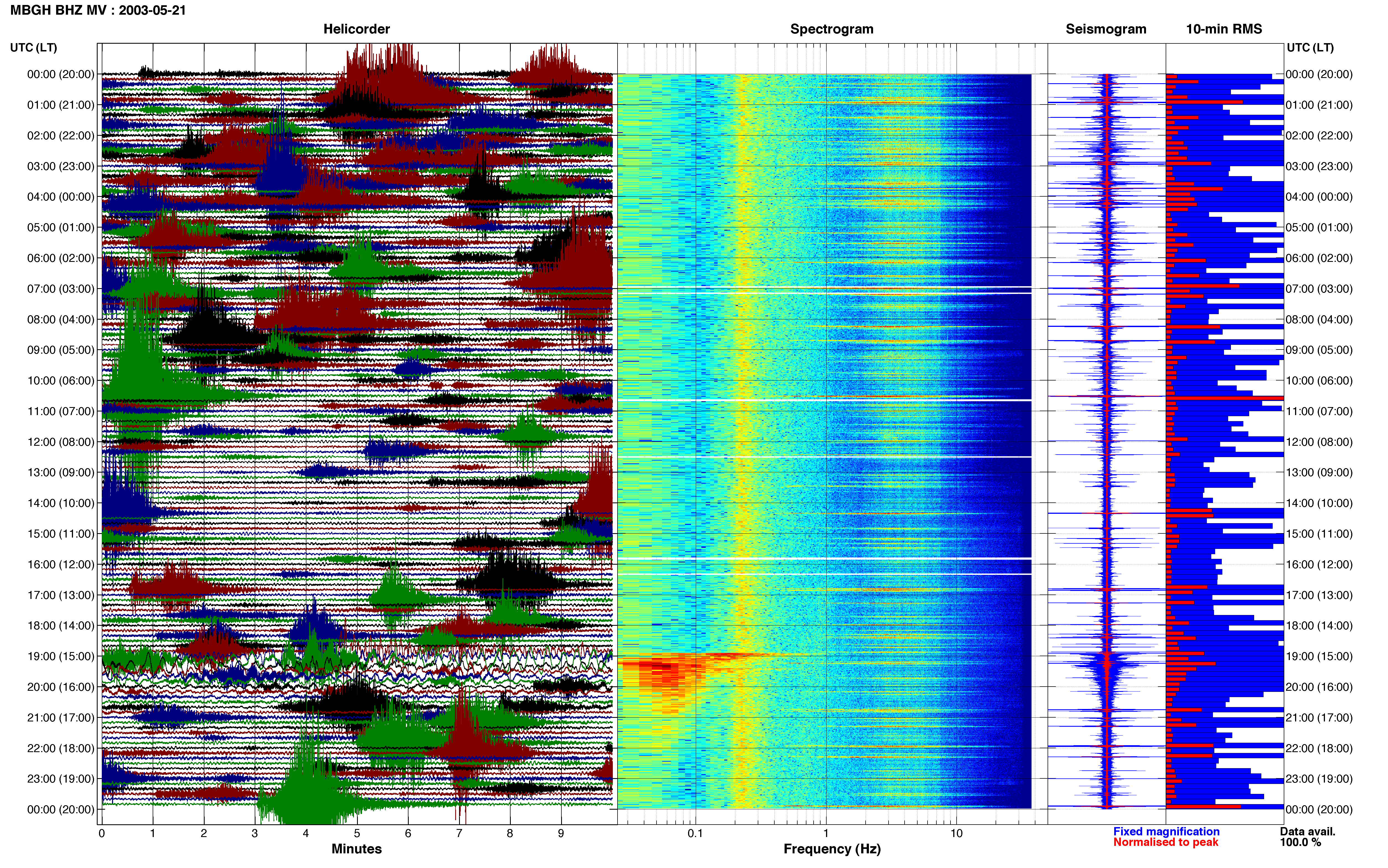Screen dimensions: 1388x868
Task: Click the 'Normalised to peak' legend text
Action: [1165, 842]
